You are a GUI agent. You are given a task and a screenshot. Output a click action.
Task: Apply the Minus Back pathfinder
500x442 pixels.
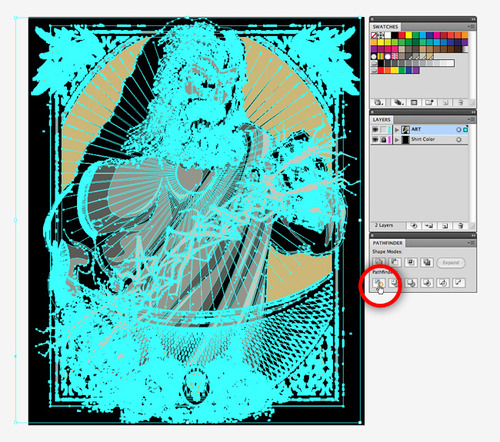459,283
